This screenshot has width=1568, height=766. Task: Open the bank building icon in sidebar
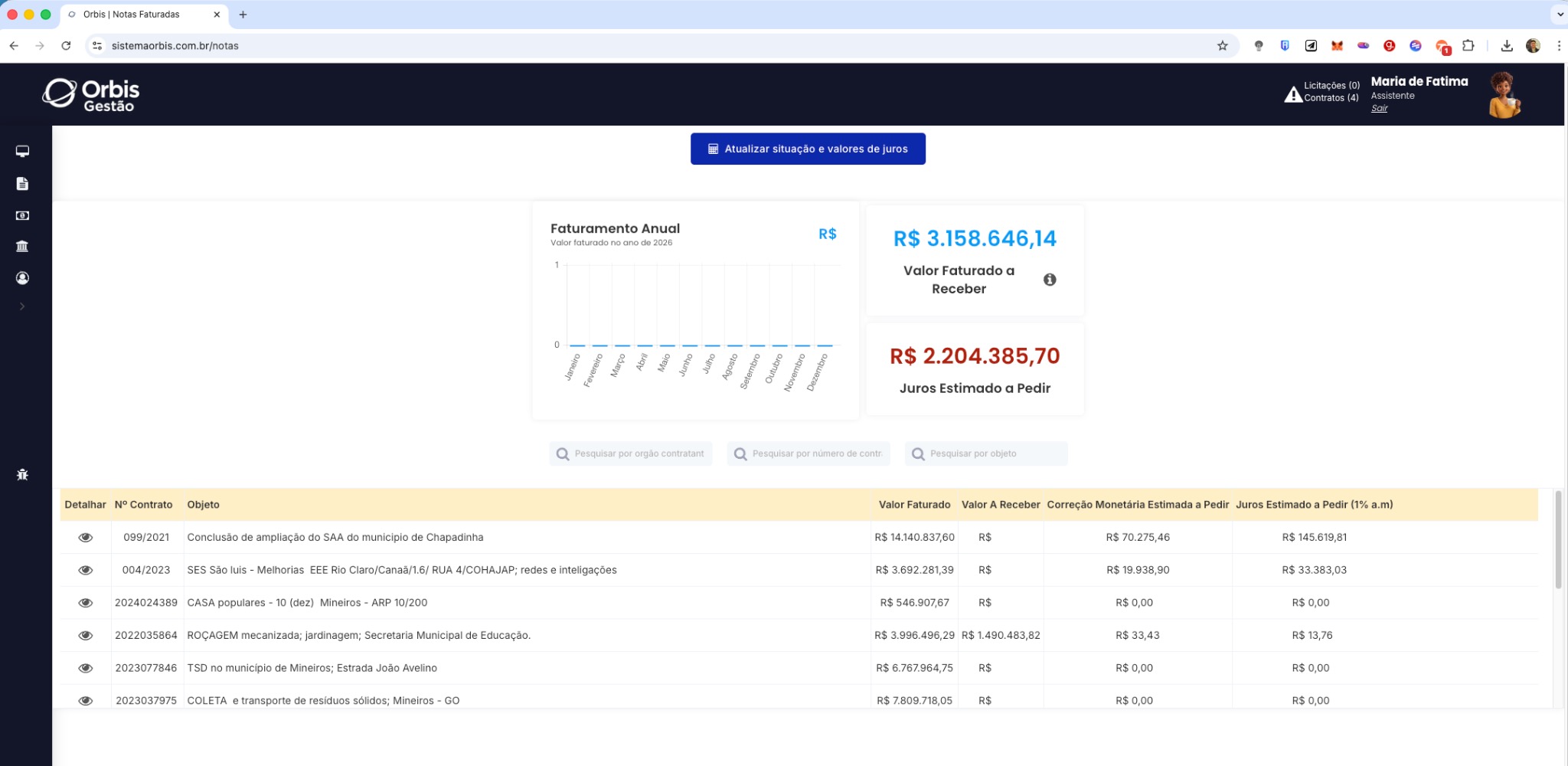22,247
